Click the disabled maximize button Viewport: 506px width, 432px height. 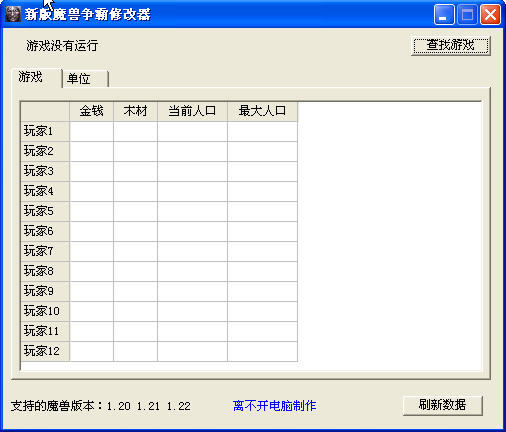467,15
